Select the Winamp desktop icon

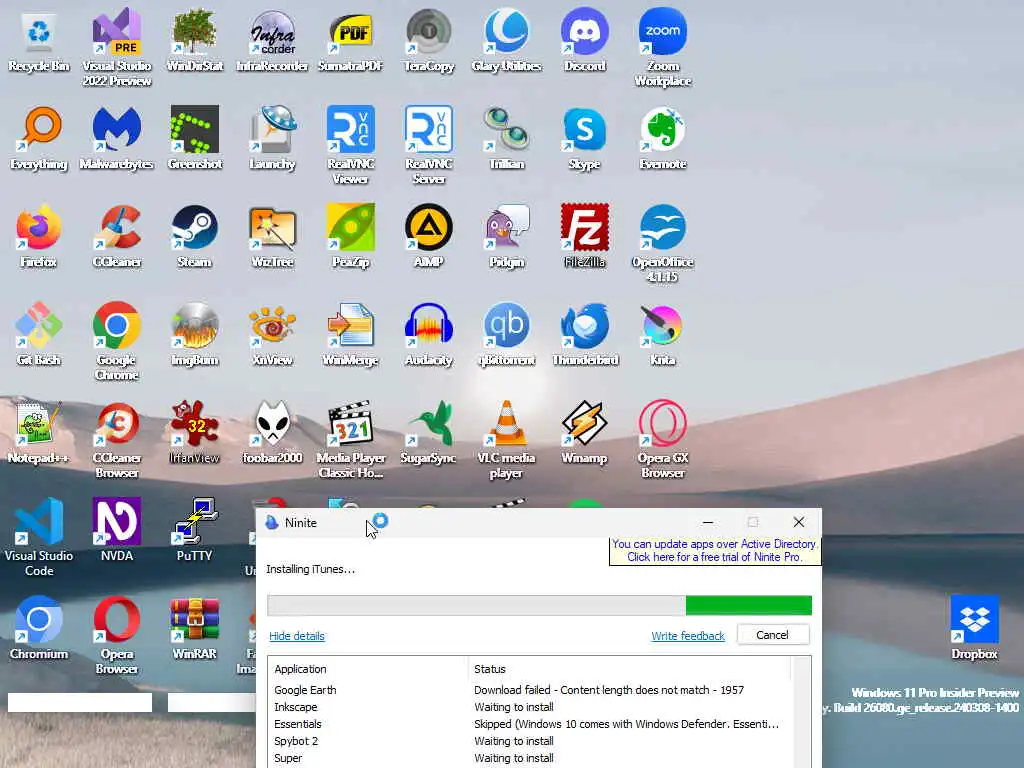click(584, 433)
